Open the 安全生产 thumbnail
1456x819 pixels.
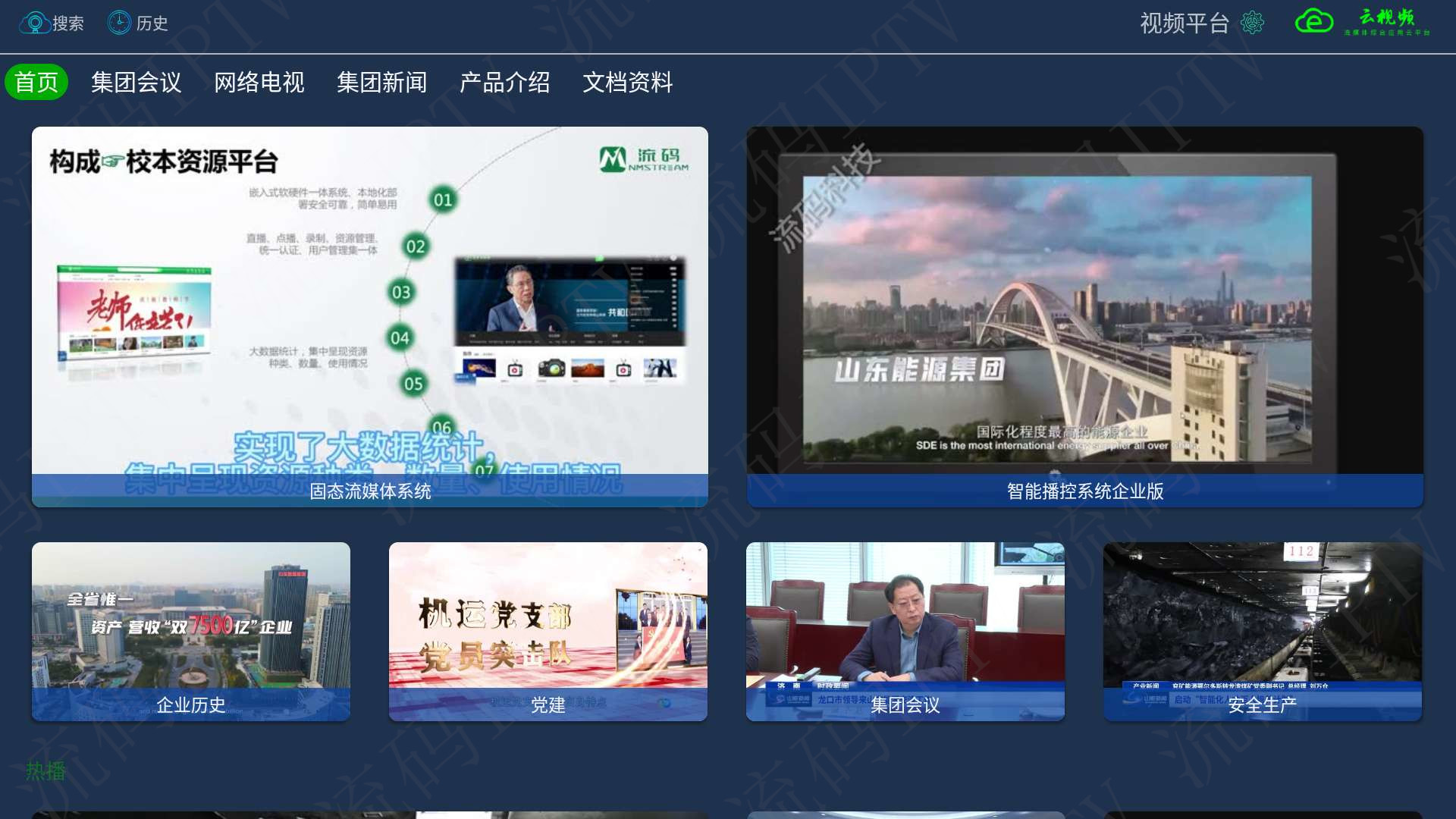[x=1263, y=631]
